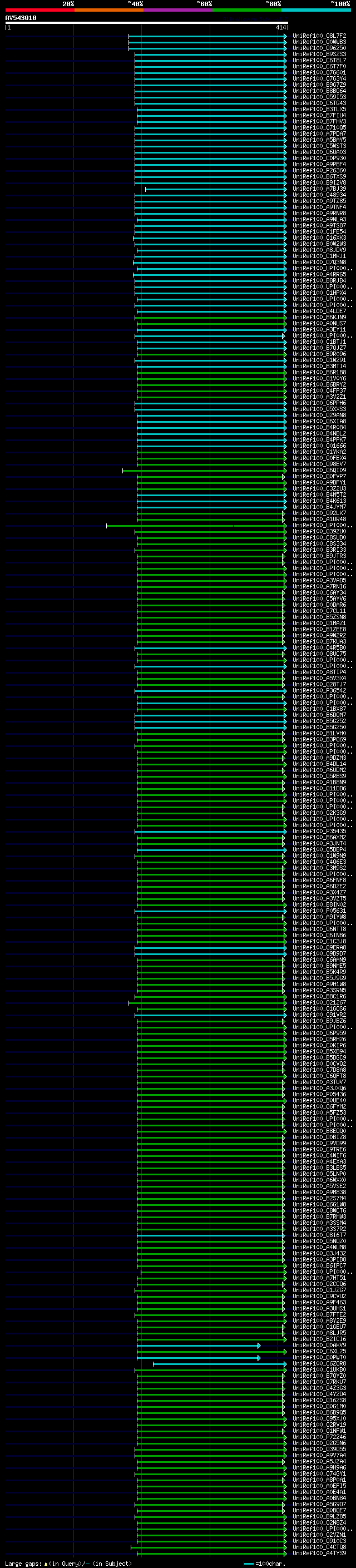Select hit label UniRef100_P35435
Image resolution: width=356 pixels, height=1568 pixels.
319,831
